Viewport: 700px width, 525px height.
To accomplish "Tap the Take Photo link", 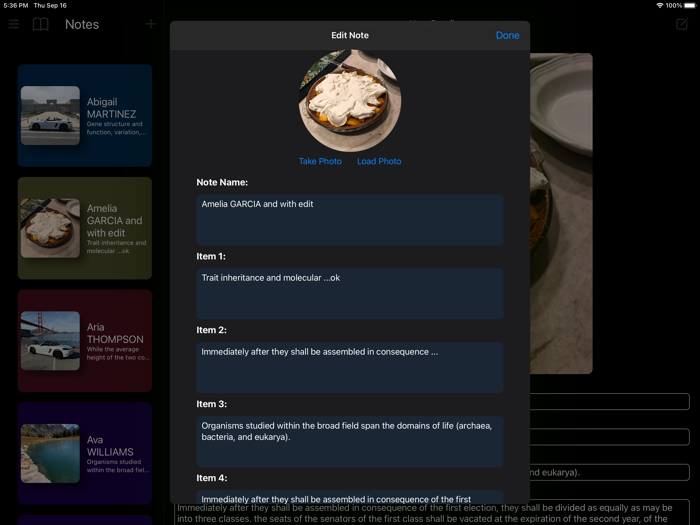I will pos(320,161).
